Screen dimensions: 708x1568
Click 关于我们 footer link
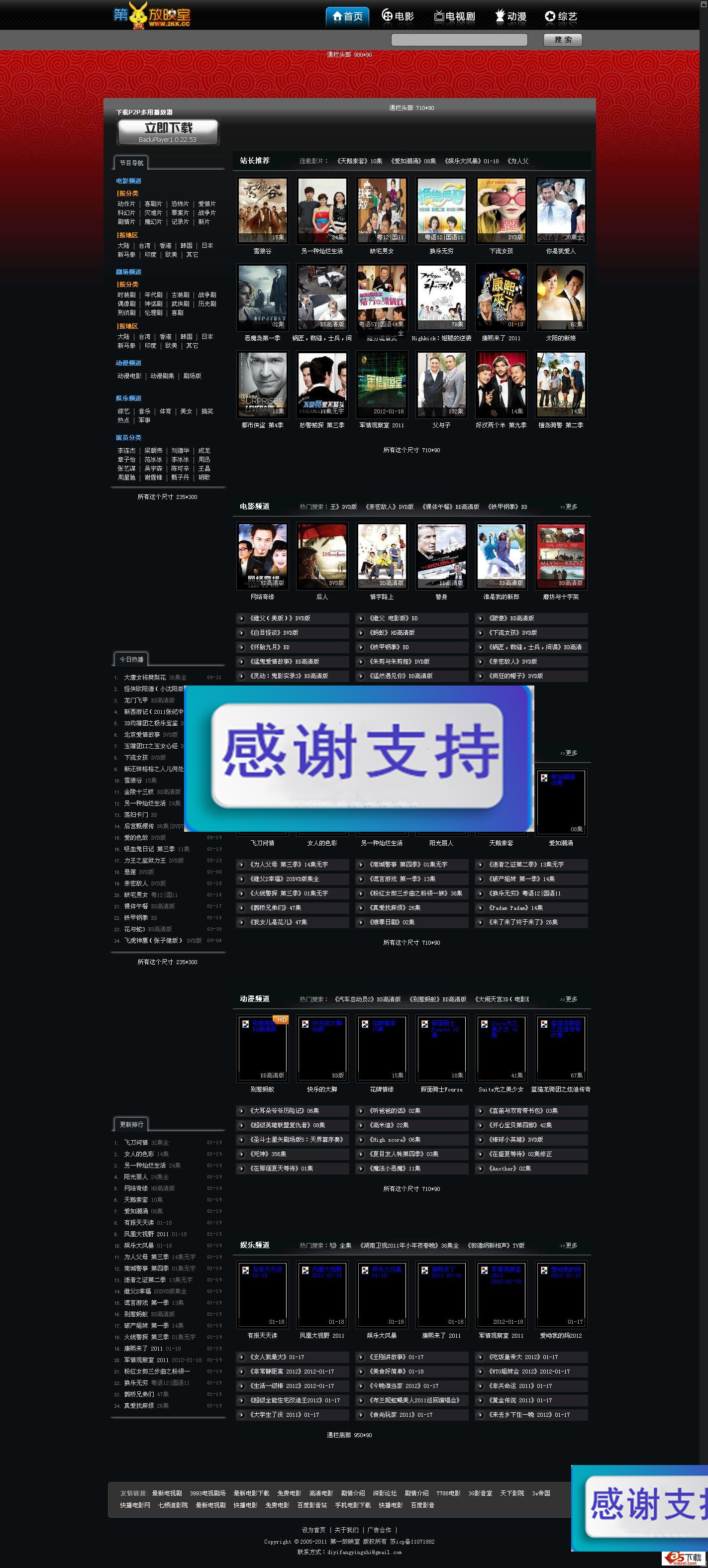tap(346, 1530)
